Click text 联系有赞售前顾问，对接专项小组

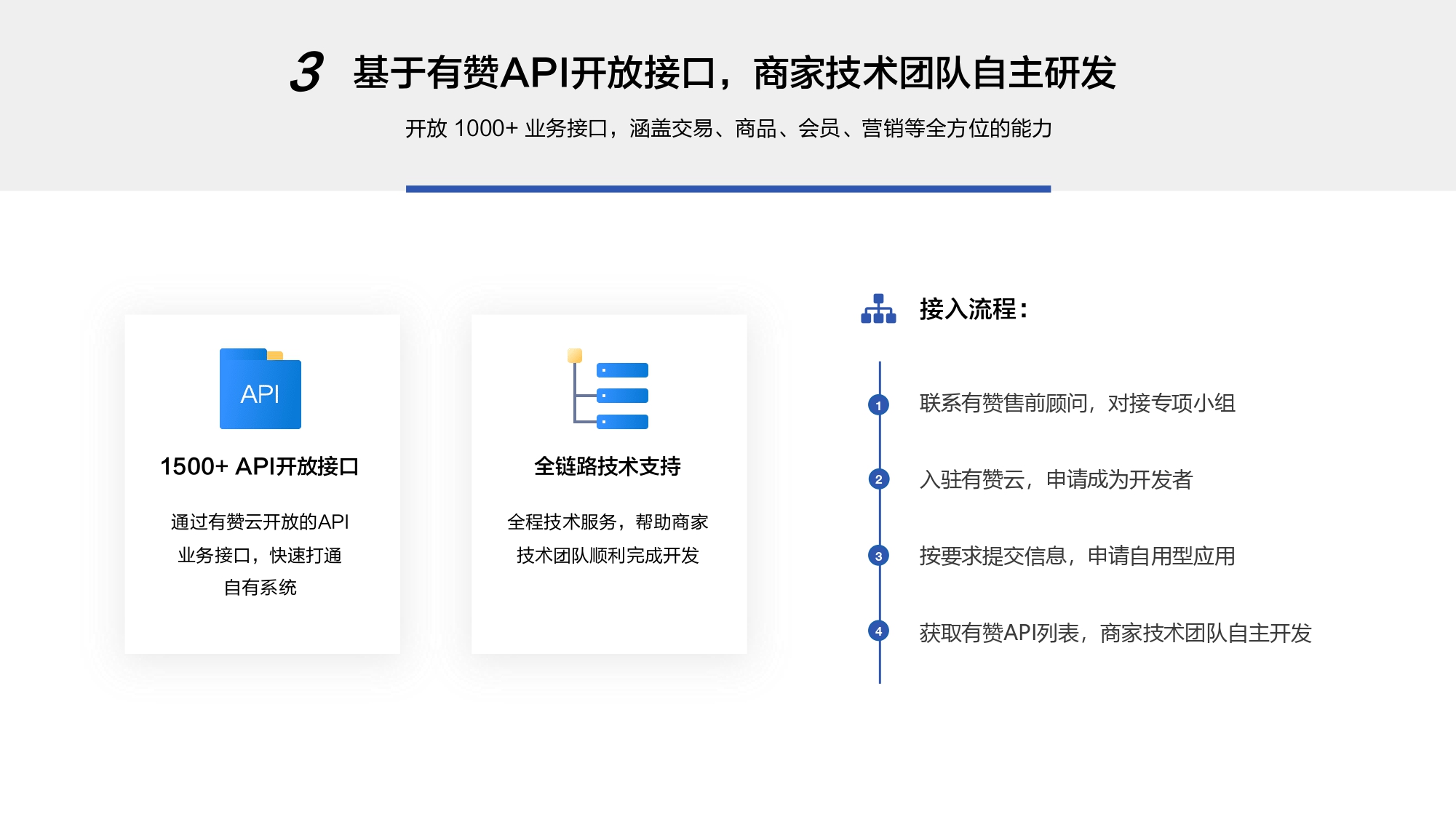[x=1078, y=403]
